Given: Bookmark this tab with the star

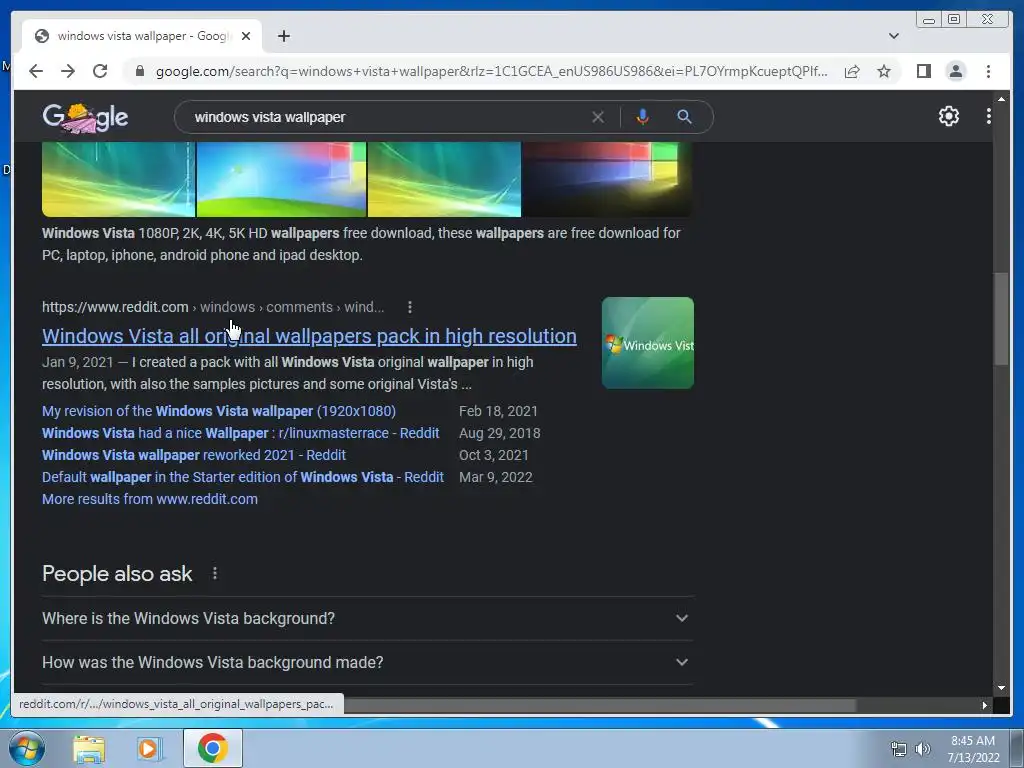Looking at the screenshot, I should [884, 71].
